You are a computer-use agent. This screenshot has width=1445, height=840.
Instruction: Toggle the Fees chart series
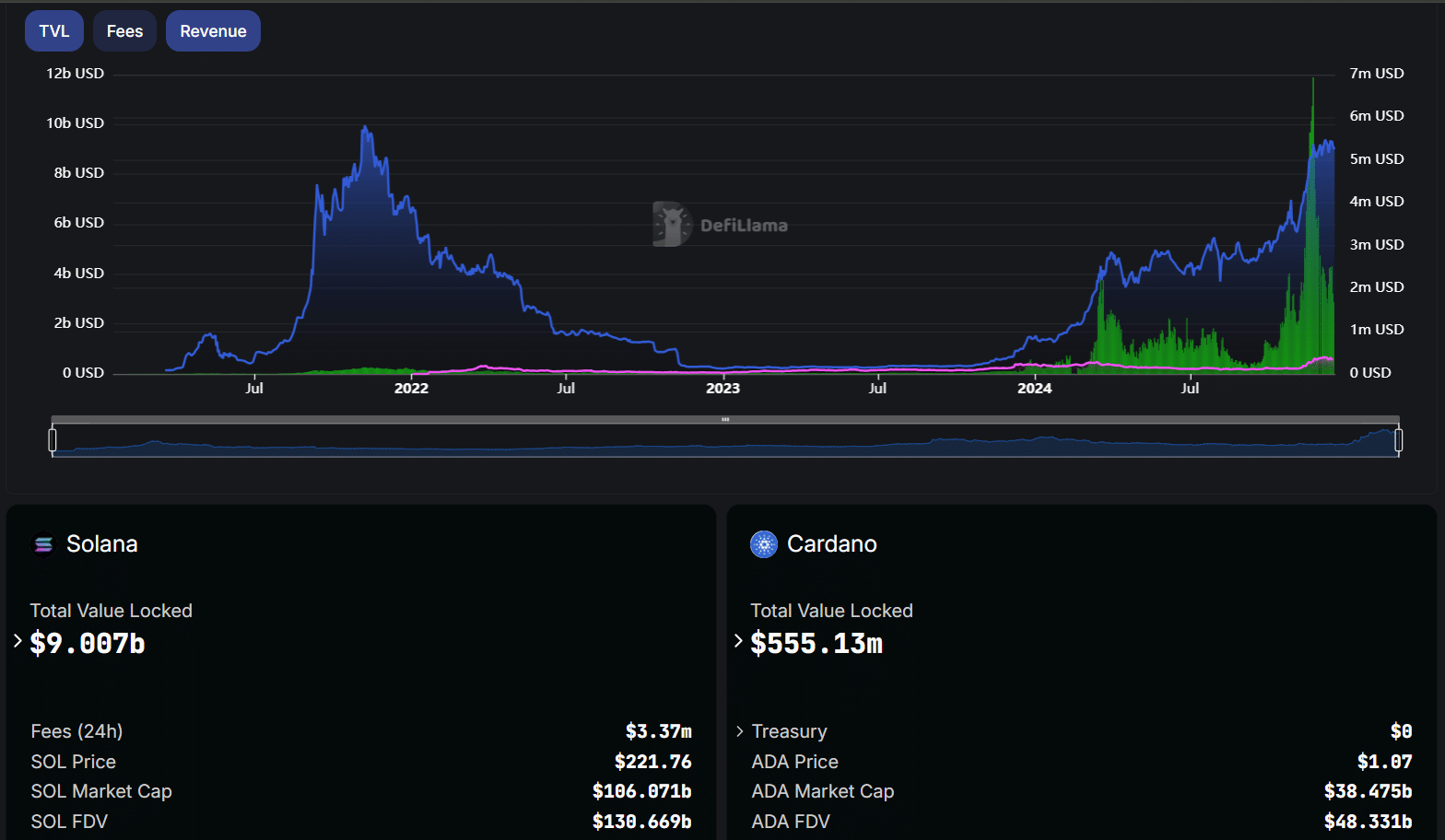pyautogui.click(x=124, y=31)
